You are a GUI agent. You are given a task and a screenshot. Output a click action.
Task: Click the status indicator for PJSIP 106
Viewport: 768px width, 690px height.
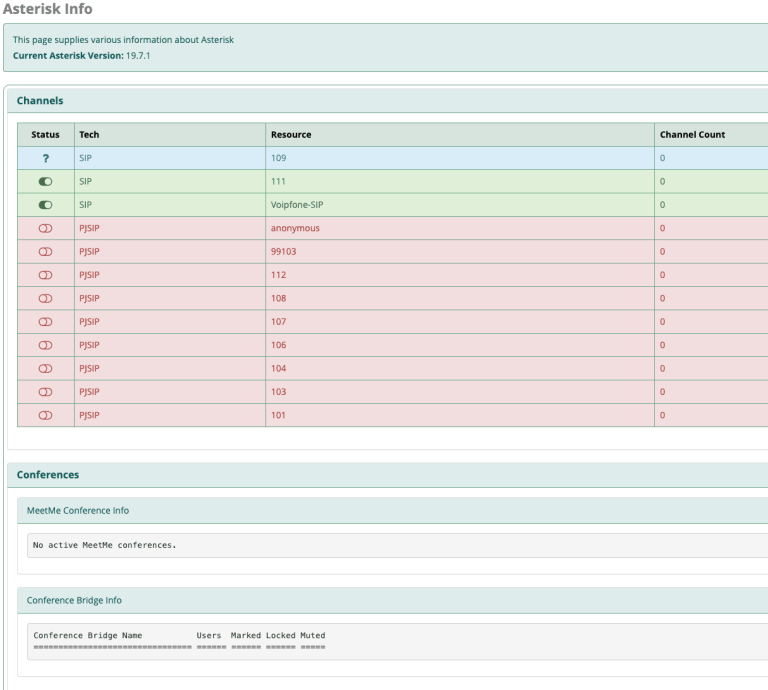[x=46, y=345]
